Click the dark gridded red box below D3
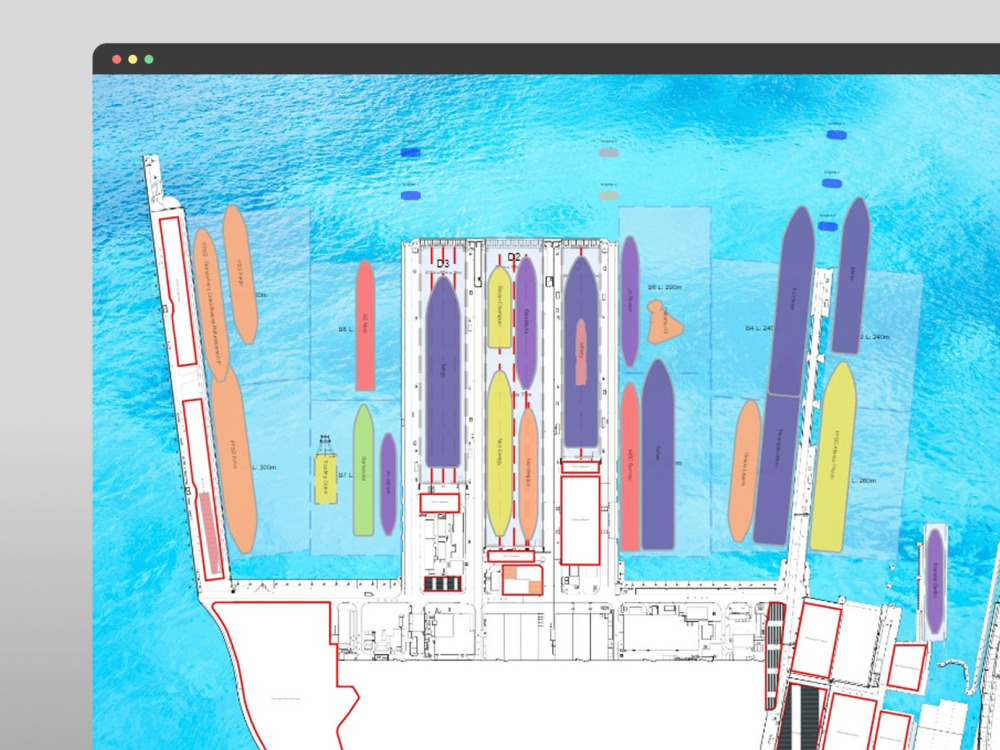This screenshot has height=750, width=1000. click(x=443, y=584)
